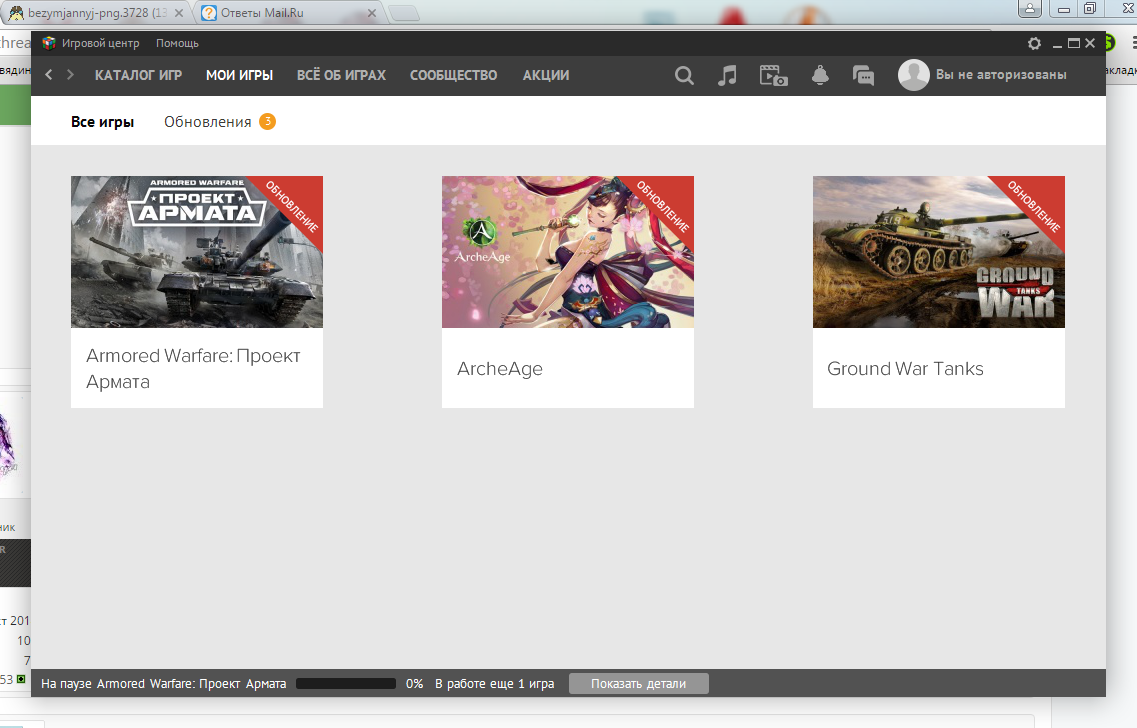Screen dimensions: 1137x728
Task: Go back with the left arrow
Action: (49, 75)
